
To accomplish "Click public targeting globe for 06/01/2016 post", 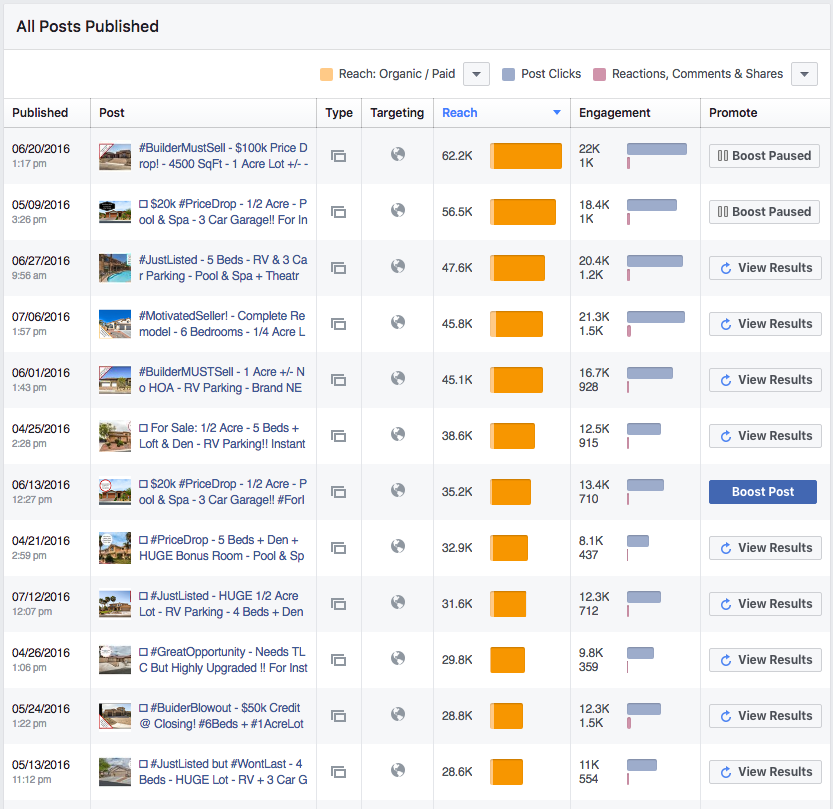I will 398,378.
